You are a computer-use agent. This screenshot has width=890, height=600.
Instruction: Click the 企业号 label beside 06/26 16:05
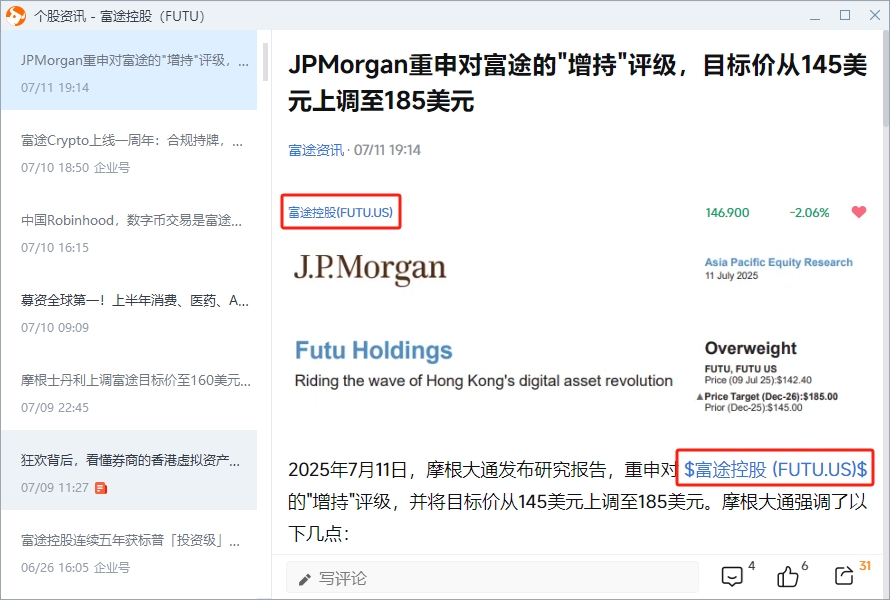coord(112,568)
